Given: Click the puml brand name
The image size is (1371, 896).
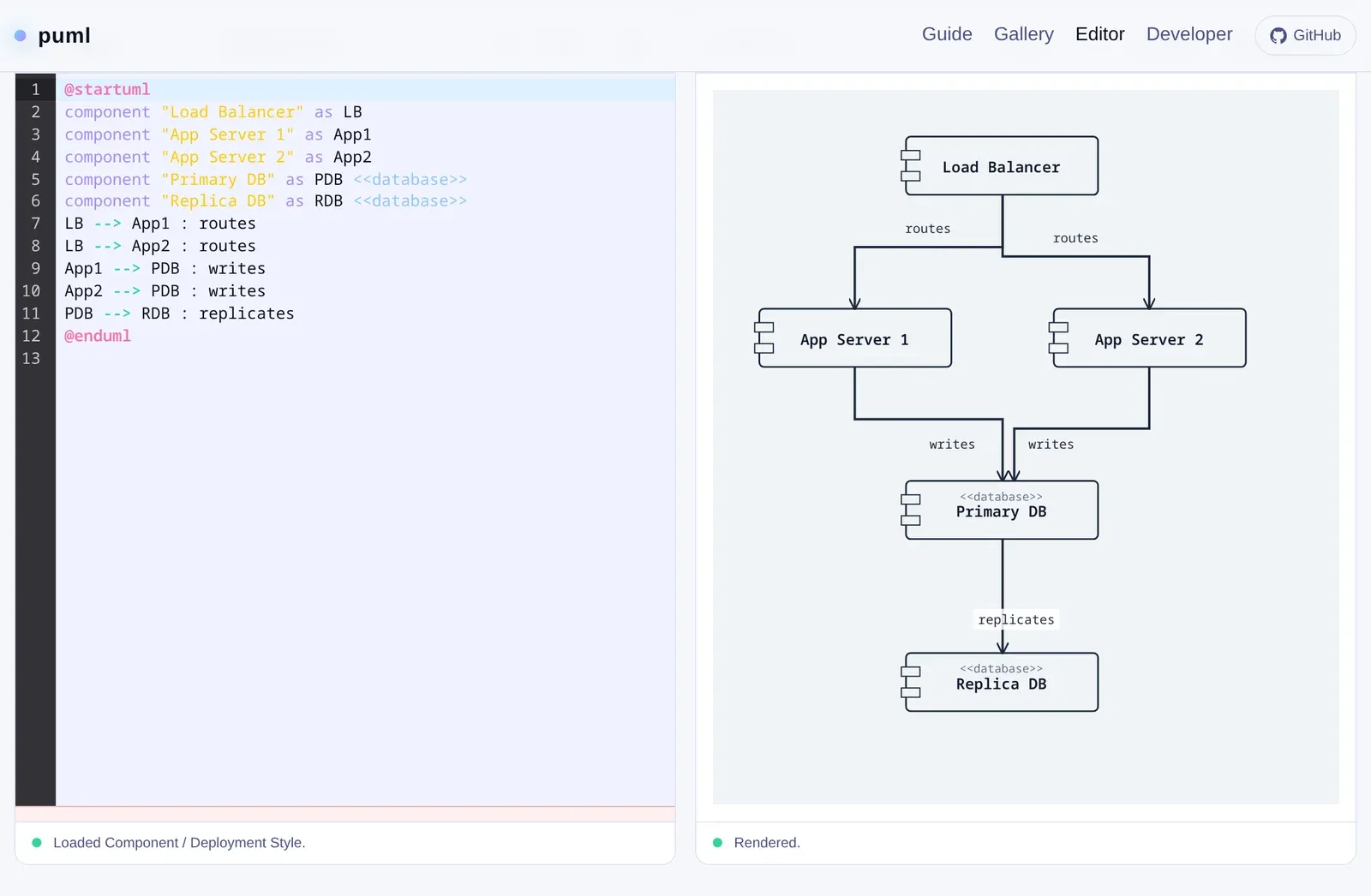Looking at the screenshot, I should [x=64, y=35].
